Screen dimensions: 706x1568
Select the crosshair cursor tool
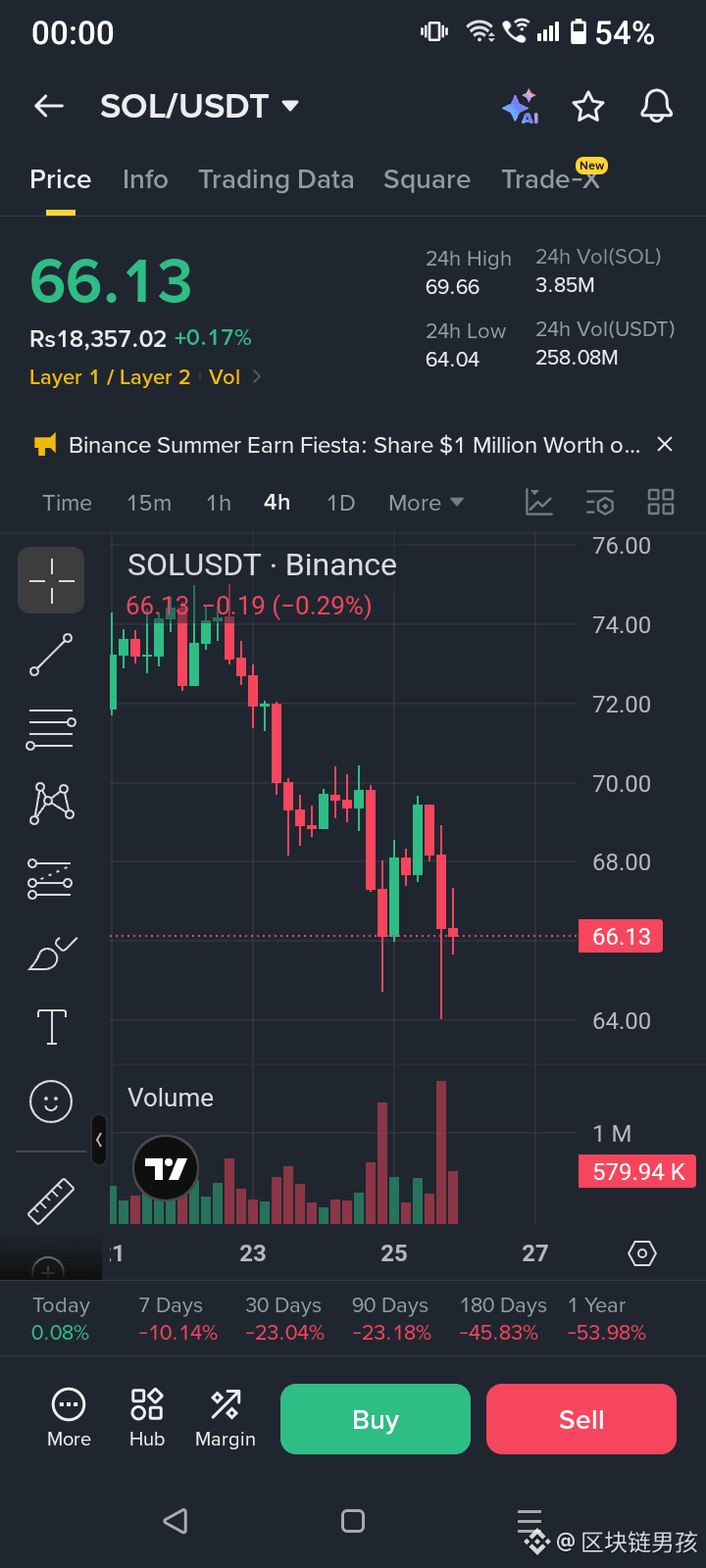pos(51,580)
